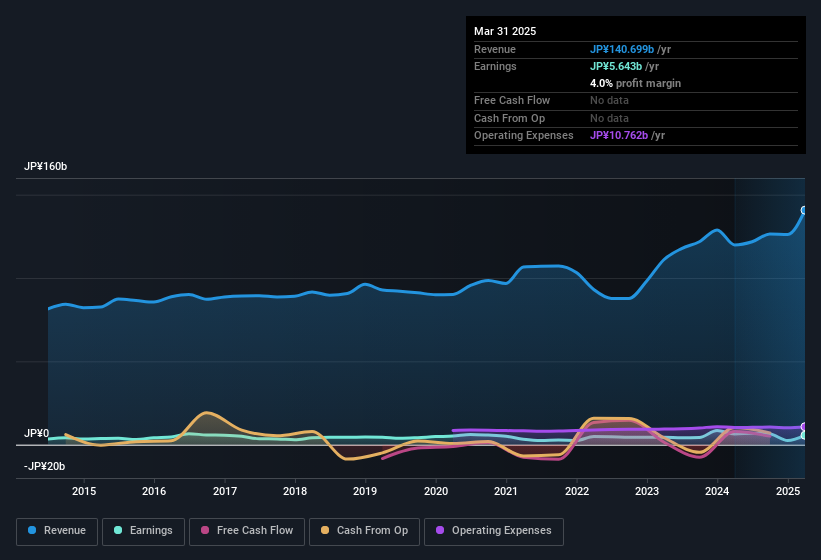
Task: Click the Free Cash Flow tooltip row label
Action: tap(512, 100)
